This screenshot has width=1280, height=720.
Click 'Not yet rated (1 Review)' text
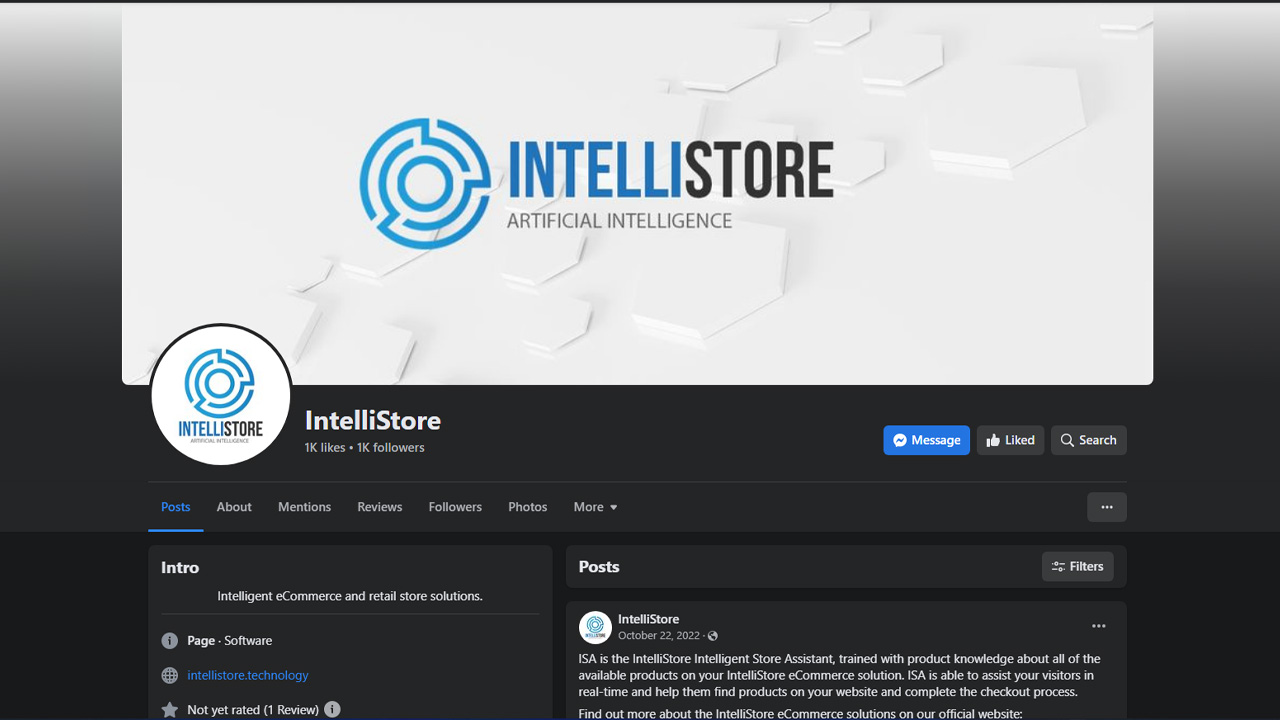253,710
